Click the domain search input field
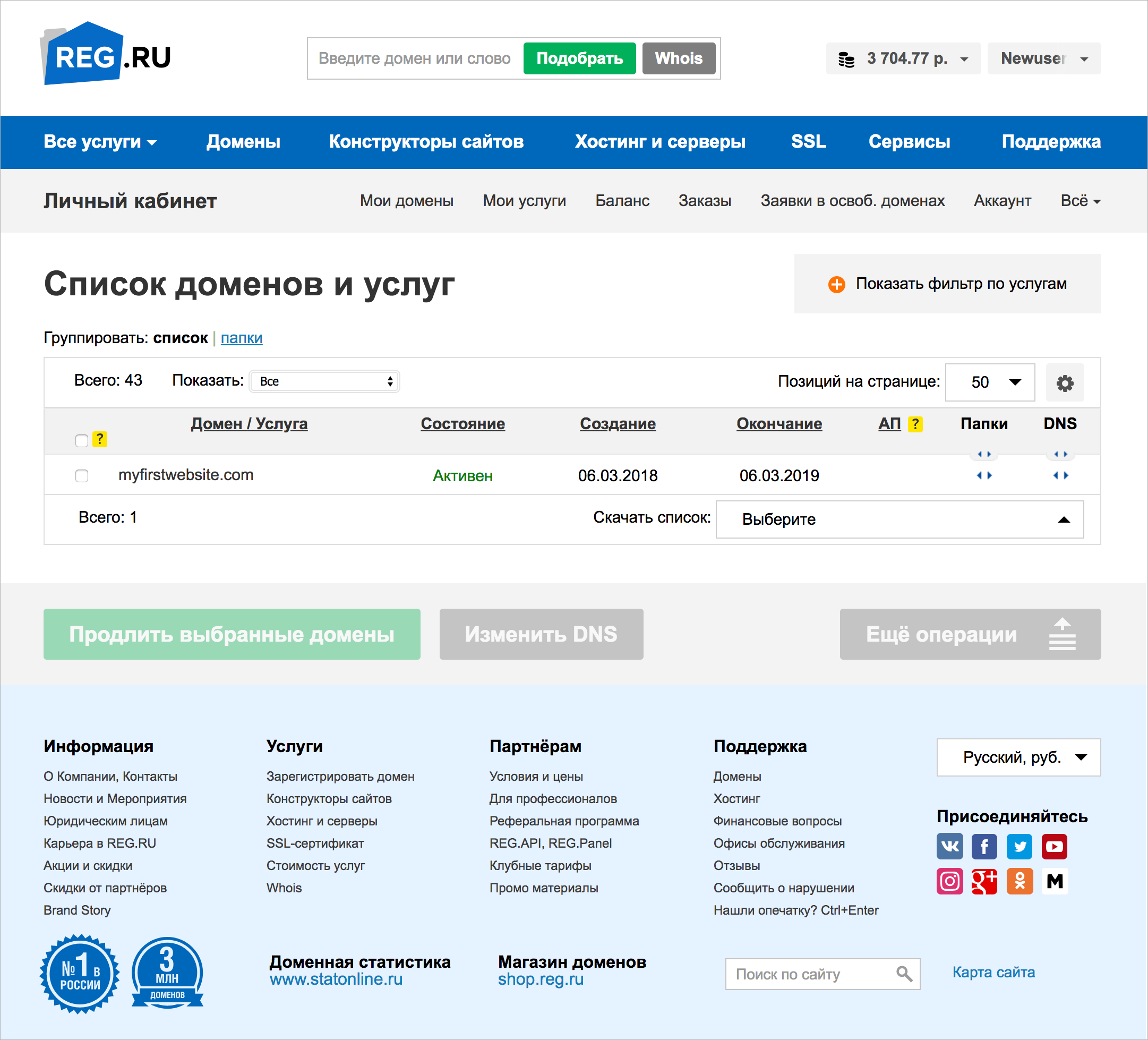1148x1040 pixels. (x=414, y=57)
